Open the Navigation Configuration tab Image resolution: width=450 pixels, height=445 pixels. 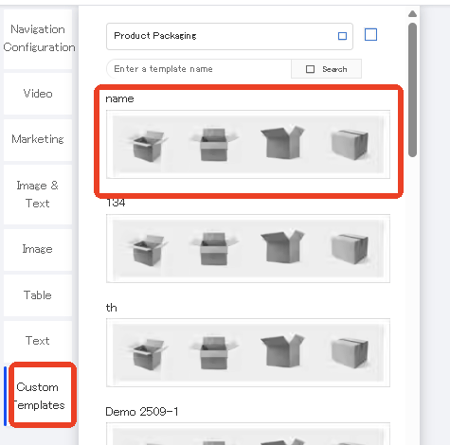38,39
